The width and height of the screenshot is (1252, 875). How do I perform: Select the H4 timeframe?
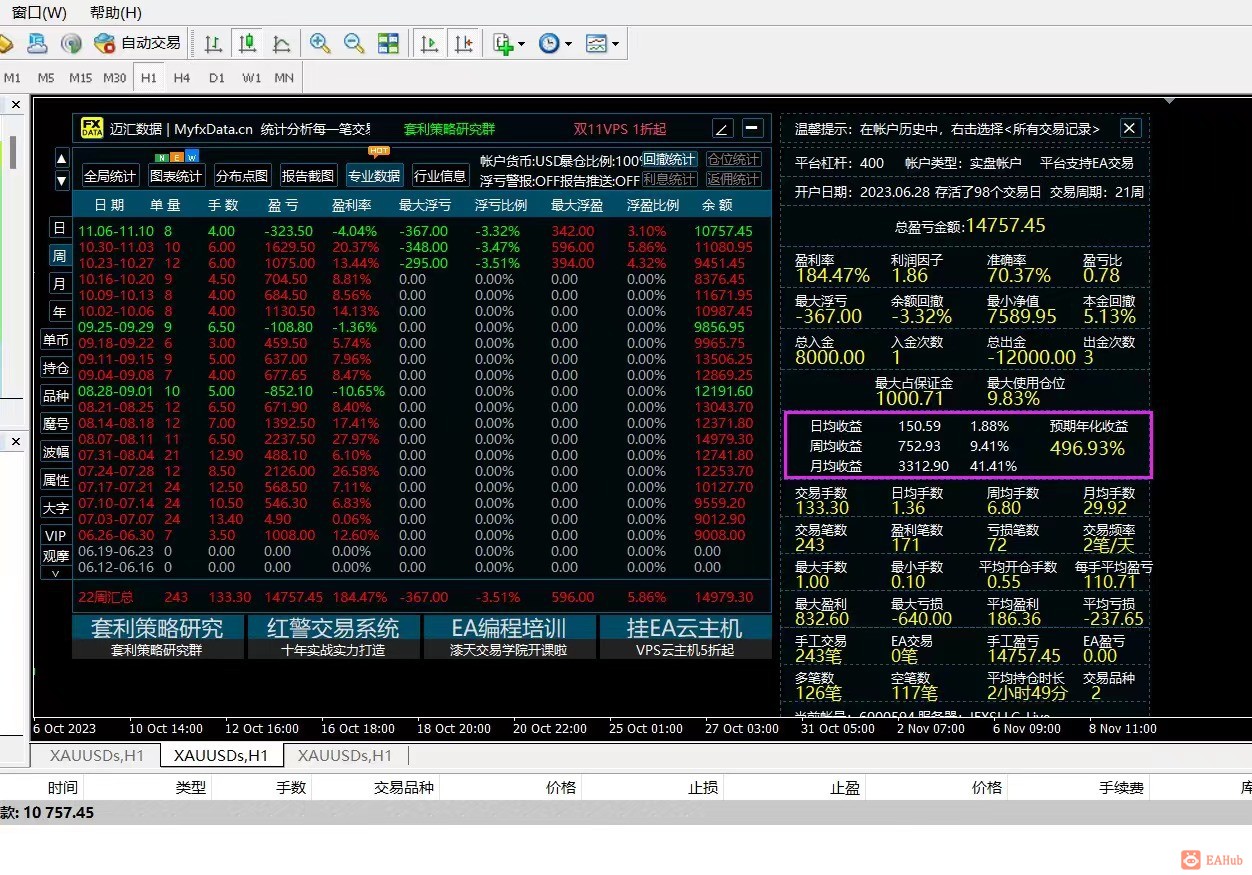tap(182, 77)
